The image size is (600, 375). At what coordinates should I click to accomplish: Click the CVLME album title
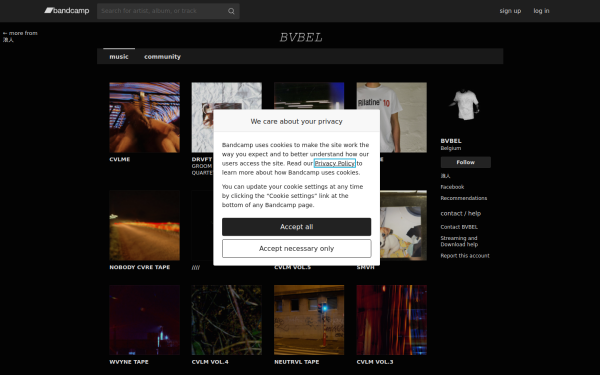click(x=120, y=159)
